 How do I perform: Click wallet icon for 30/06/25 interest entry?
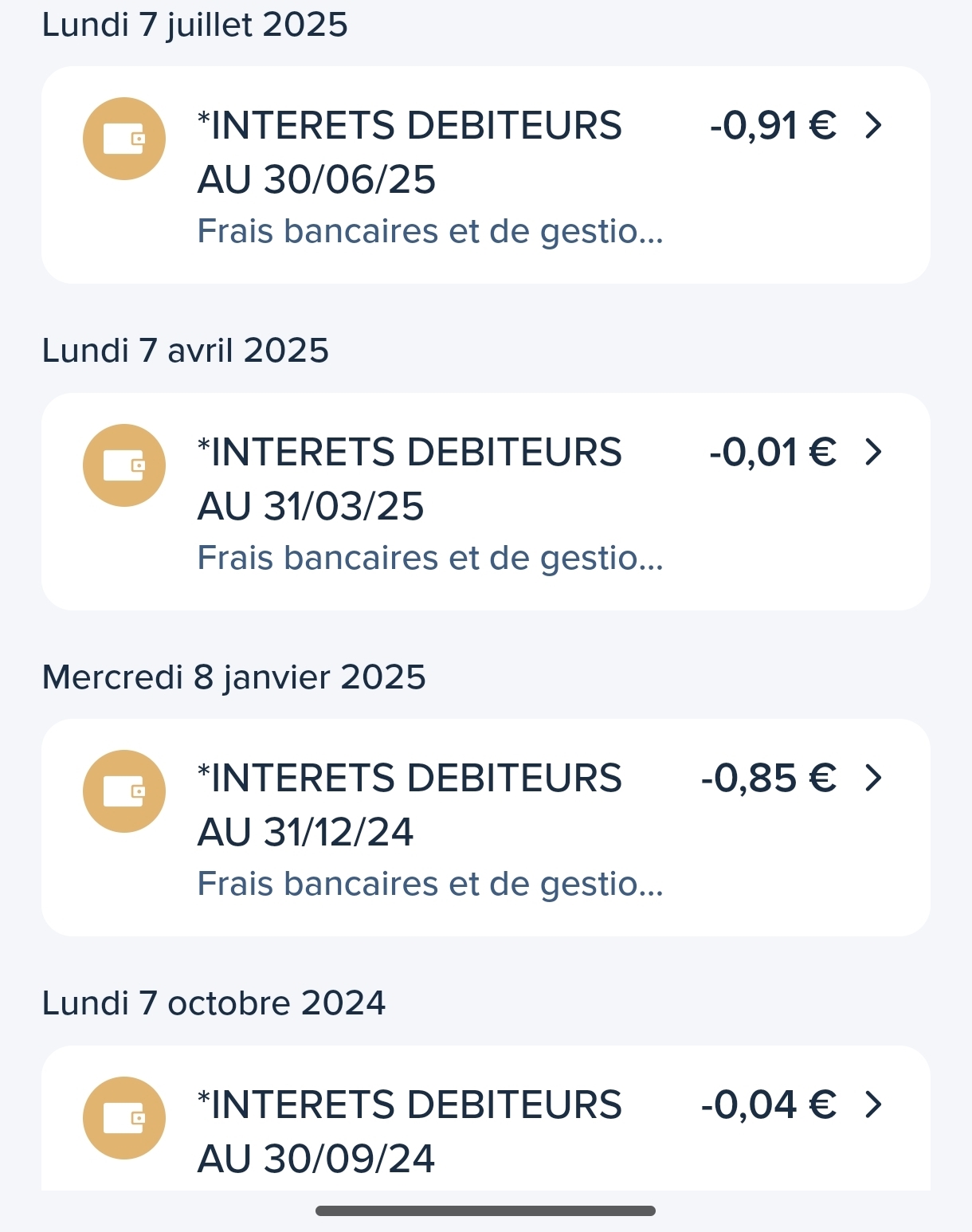point(124,139)
